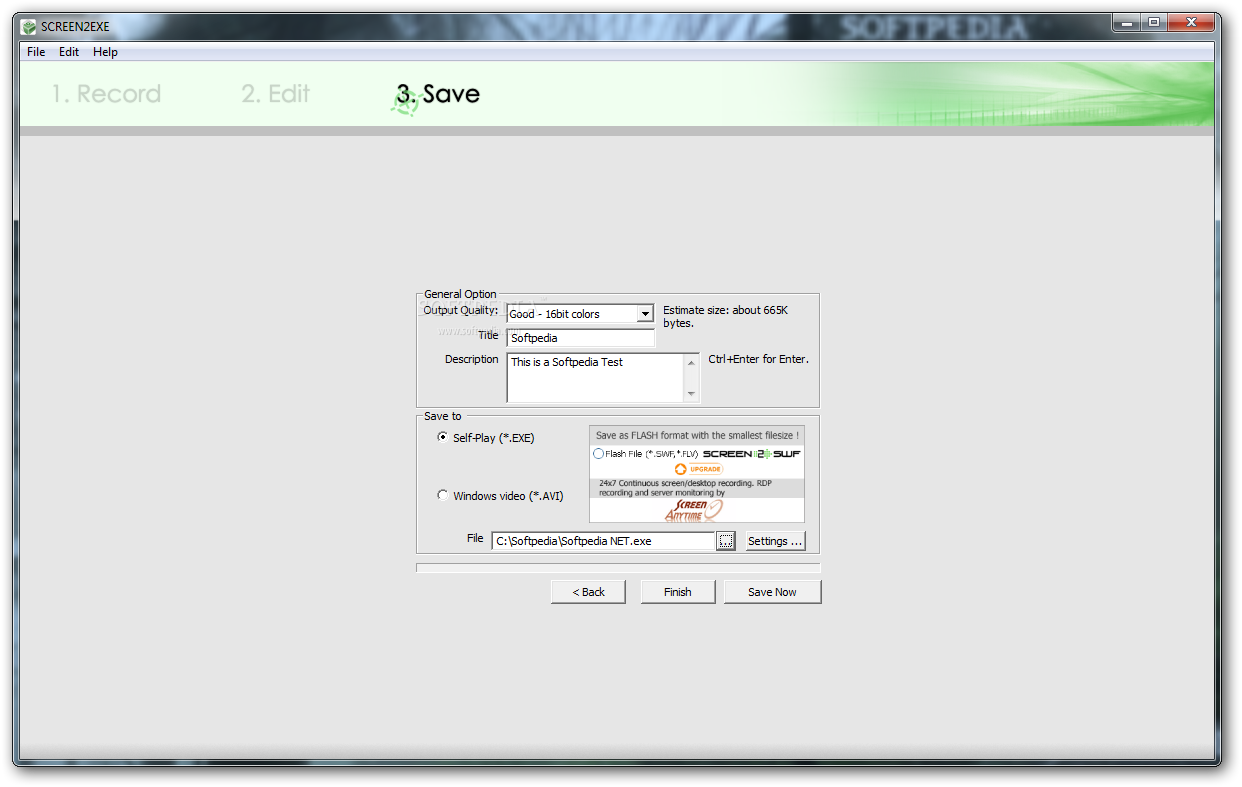Open the Output Quality dropdown

[x=645, y=314]
